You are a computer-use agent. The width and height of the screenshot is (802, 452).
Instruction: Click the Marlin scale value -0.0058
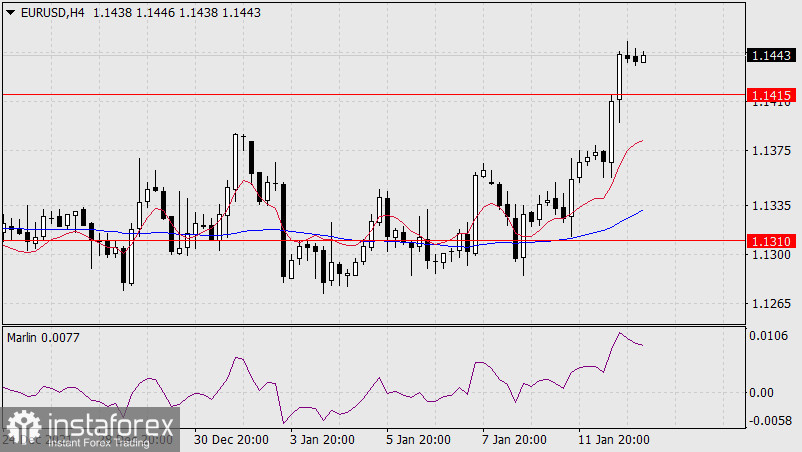tap(770, 420)
